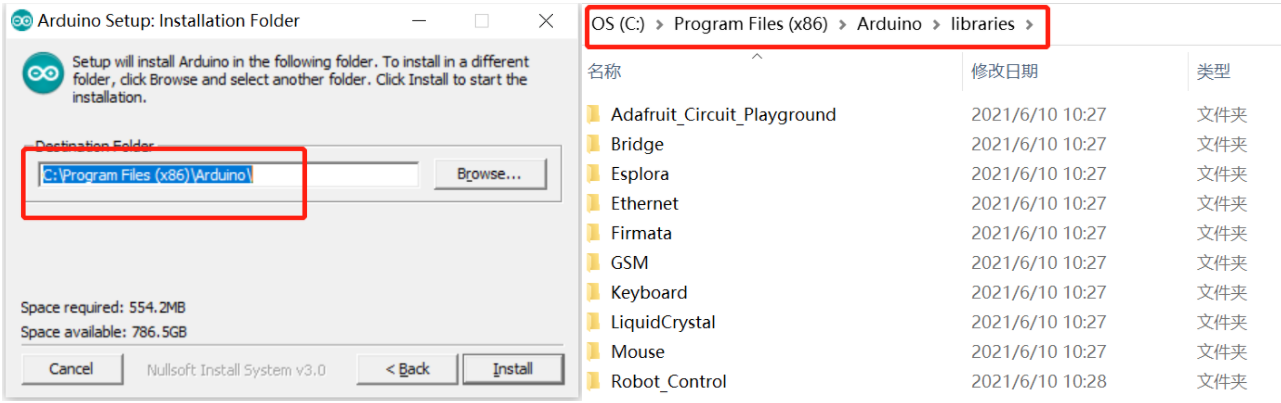Sort by the 名称 column header

604,71
